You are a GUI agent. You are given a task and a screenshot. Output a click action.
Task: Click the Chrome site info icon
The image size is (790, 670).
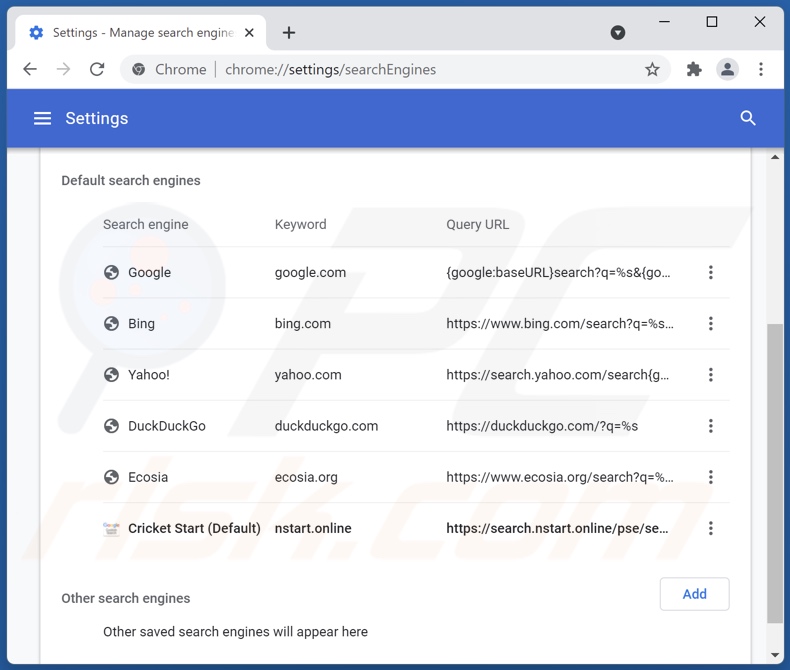(139, 69)
